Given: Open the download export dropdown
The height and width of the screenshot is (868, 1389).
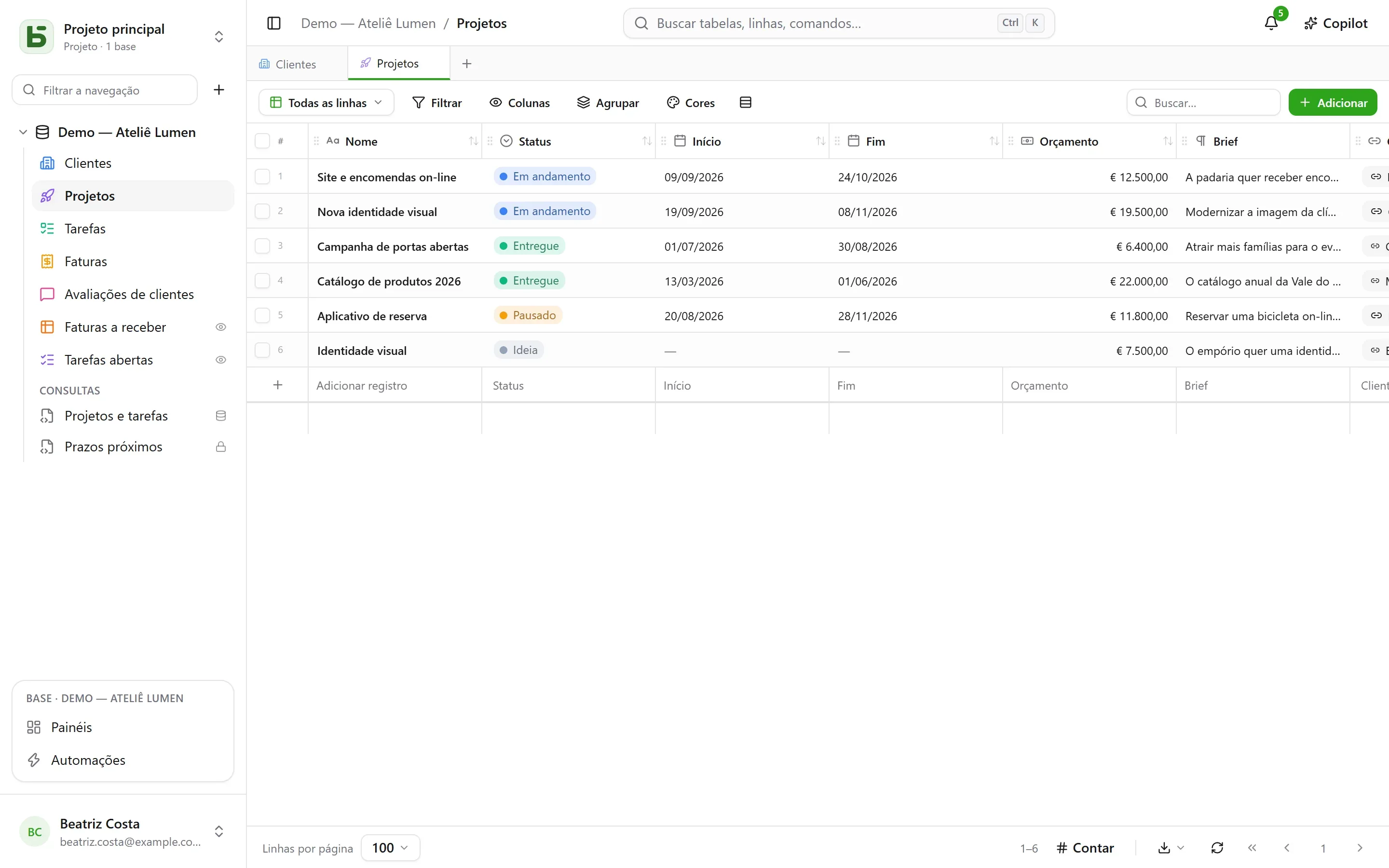Looking at the screenshot, I should (1171, 848).
